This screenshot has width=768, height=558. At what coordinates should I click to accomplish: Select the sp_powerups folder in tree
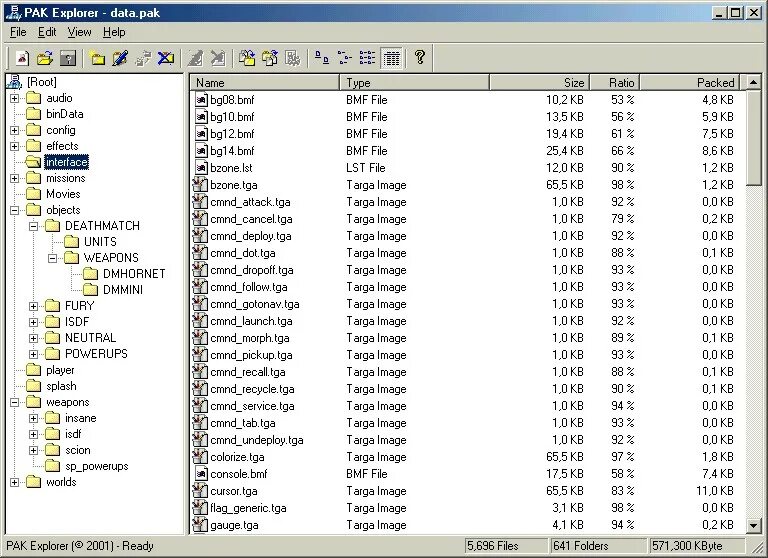pos(96,466)
